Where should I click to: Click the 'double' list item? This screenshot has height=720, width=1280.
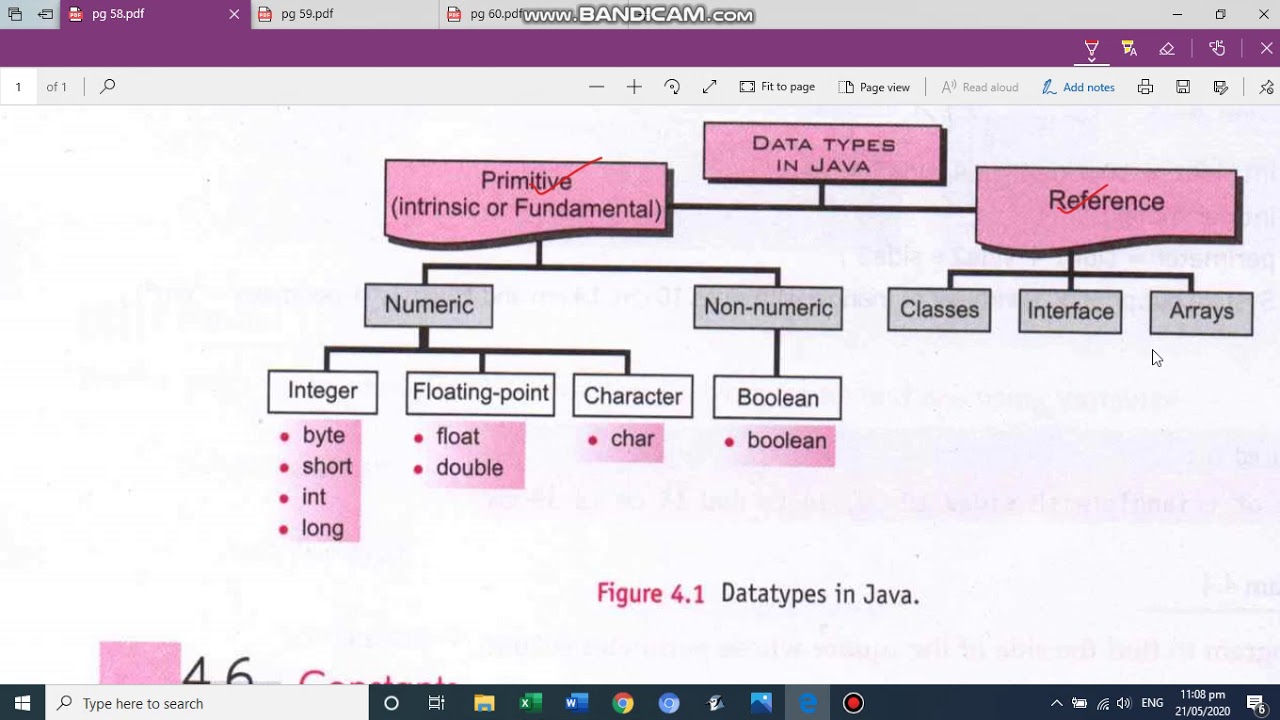468,468
